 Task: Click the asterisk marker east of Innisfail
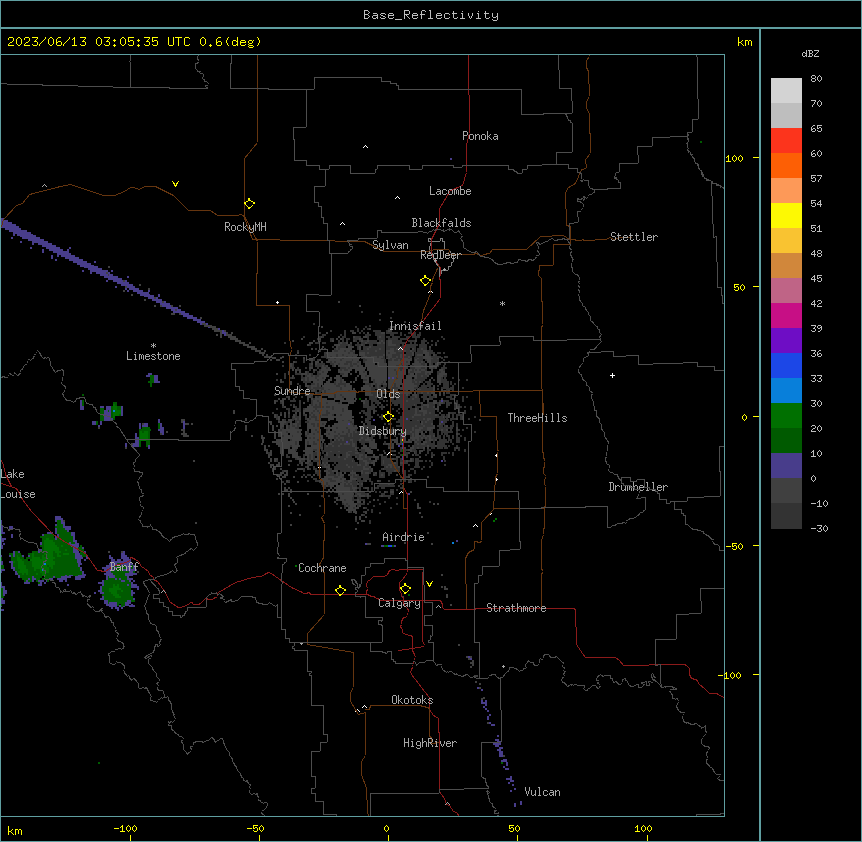click(502, 303)
